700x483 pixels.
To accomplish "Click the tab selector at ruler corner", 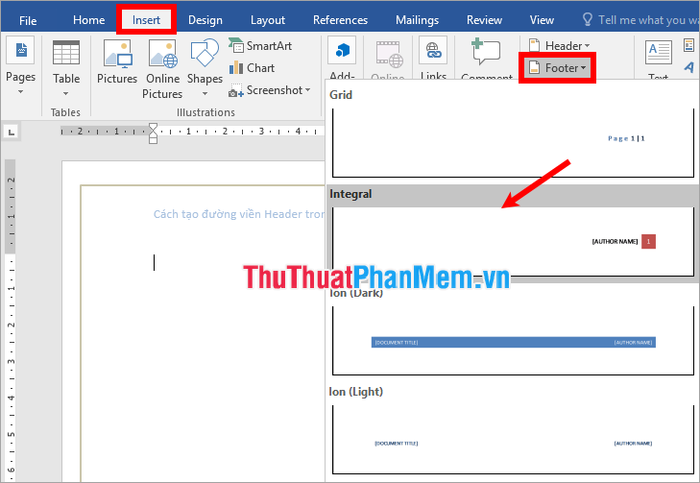I will pos(11,130).
